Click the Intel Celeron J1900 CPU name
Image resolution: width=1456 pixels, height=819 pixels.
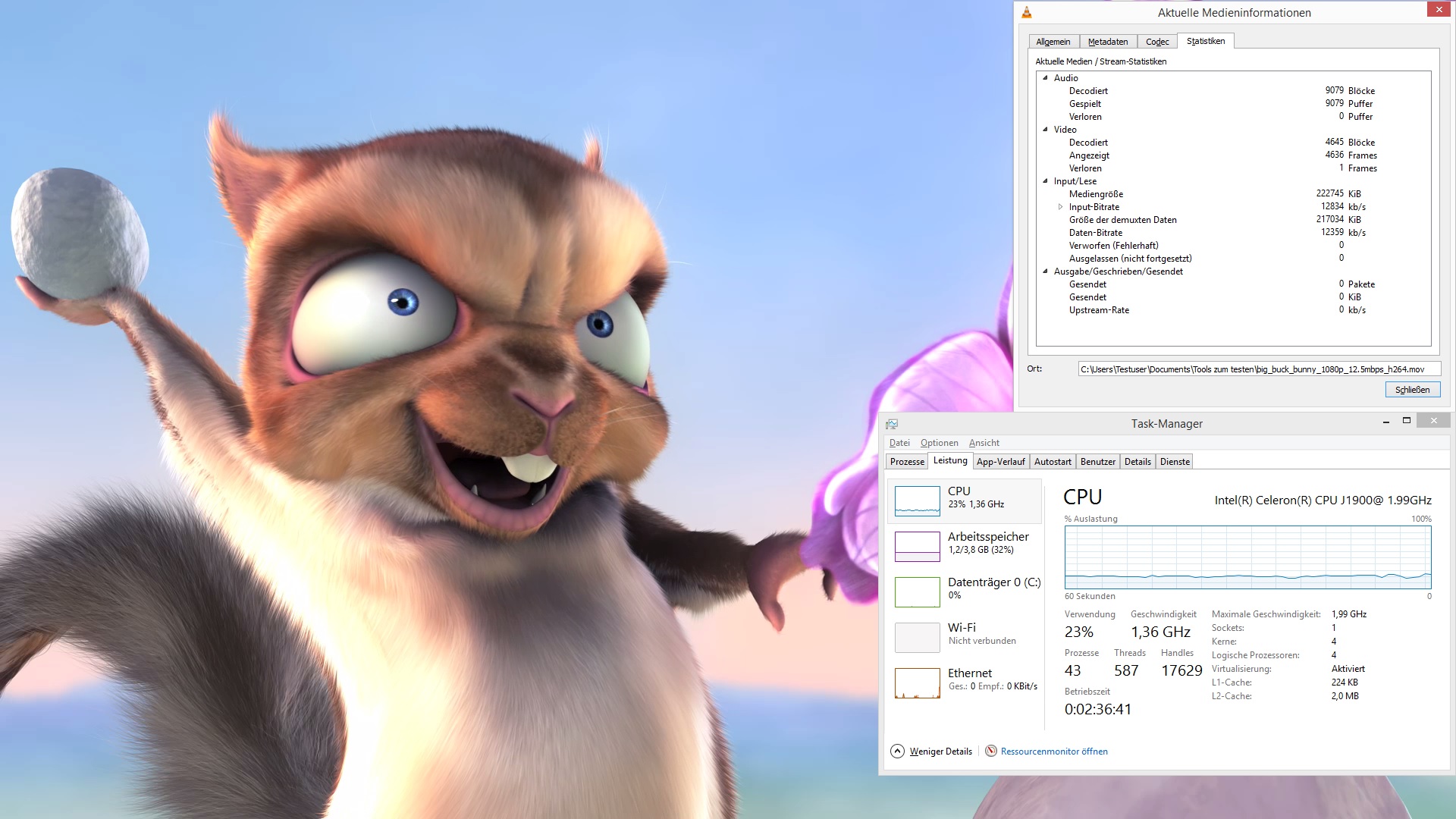[x=1323, y=500]
